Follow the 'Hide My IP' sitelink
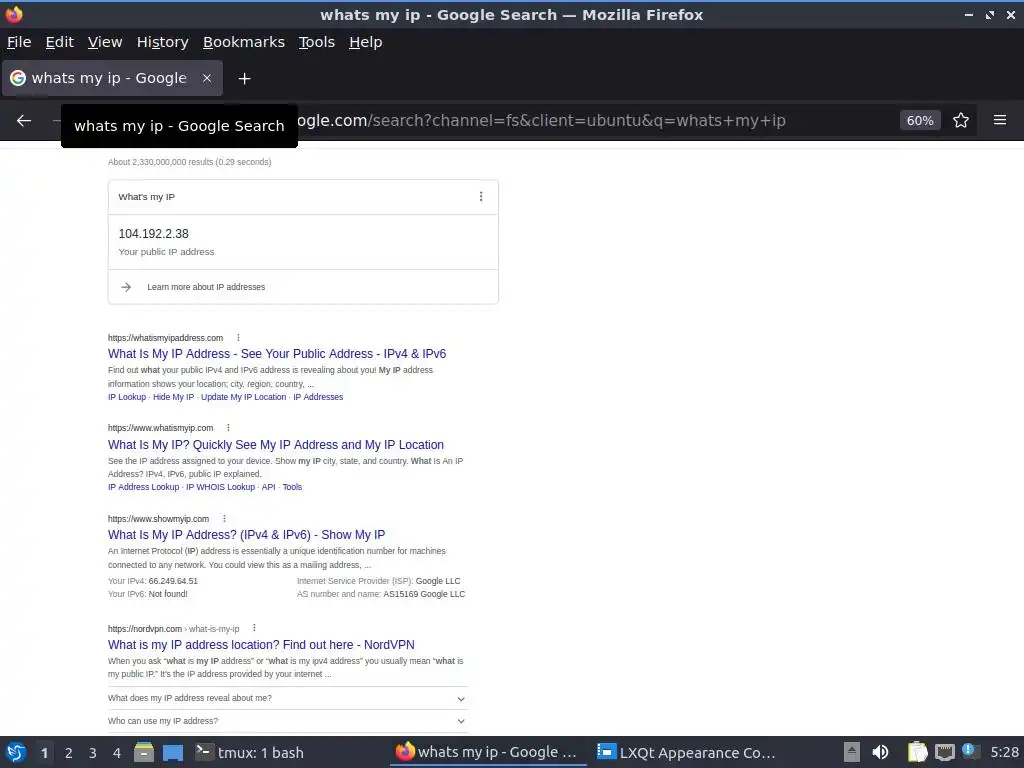Screen dimensions: 1024x768 pyautogui.click(x=173, y=397)
